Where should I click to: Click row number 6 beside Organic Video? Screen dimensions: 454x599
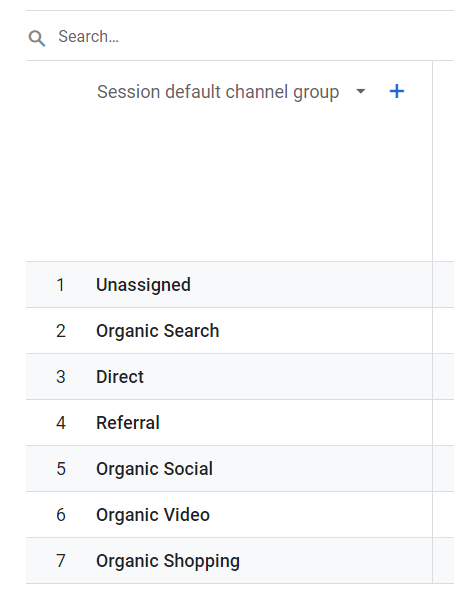click(x=61, y=515)
